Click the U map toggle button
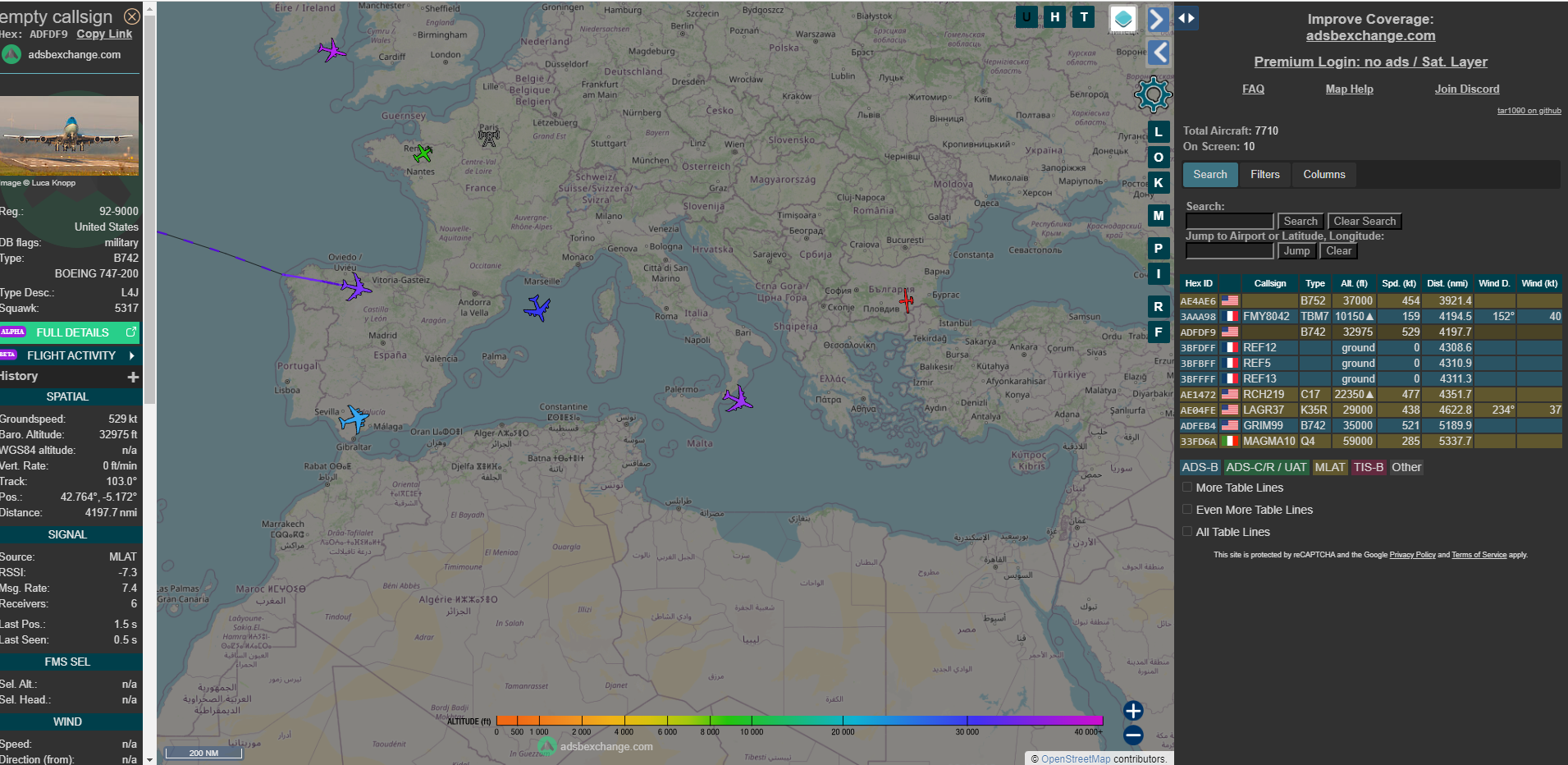This screenshot has width=1568, height=765. coord(1026,16)
